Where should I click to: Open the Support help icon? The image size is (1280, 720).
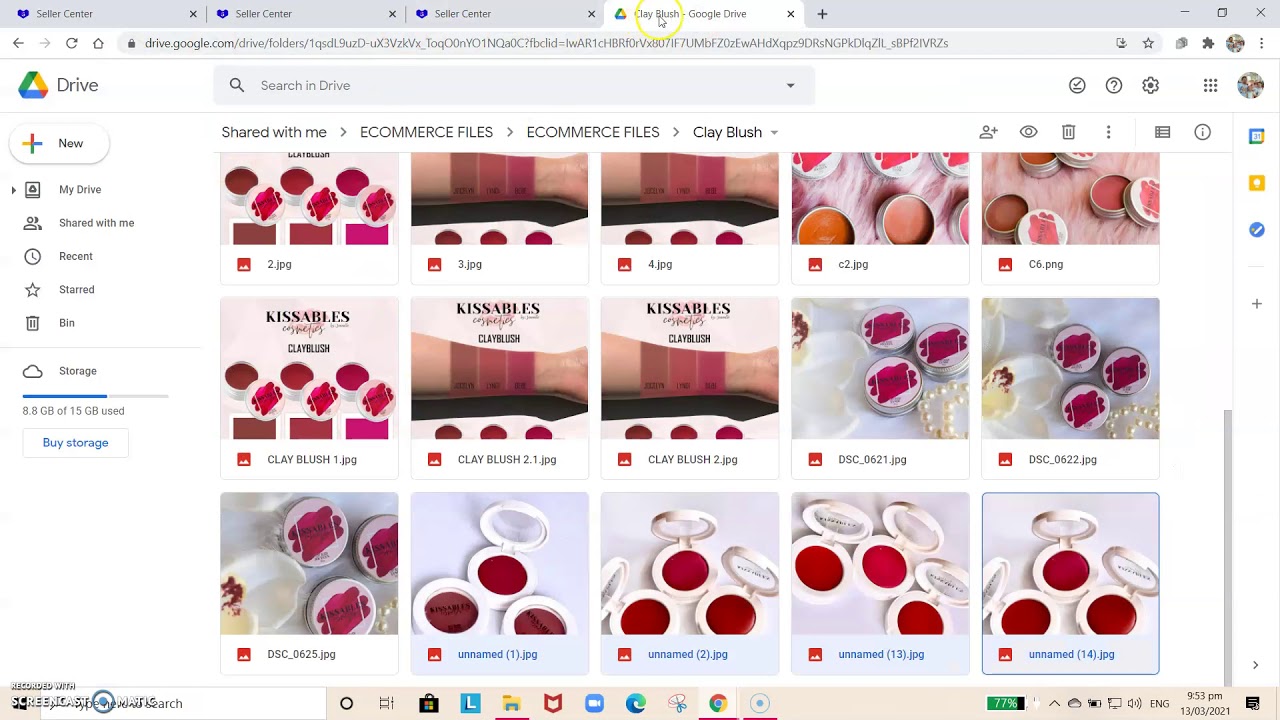[x=1114, y=85]
